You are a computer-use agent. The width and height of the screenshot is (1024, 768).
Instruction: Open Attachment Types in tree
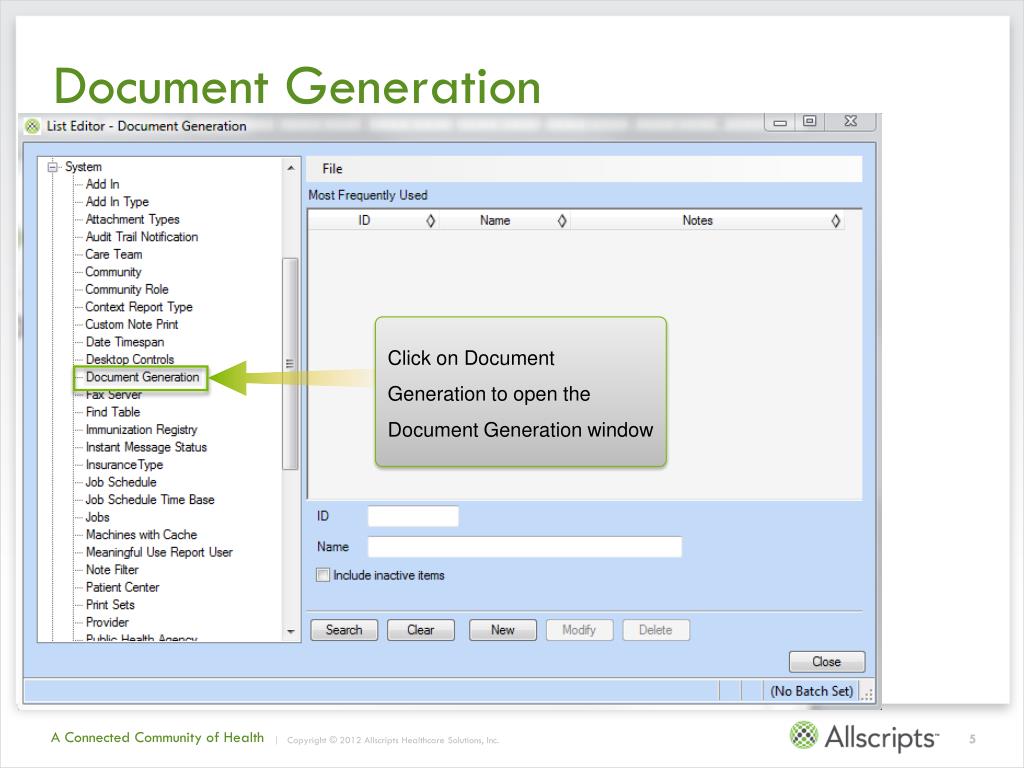133,219
